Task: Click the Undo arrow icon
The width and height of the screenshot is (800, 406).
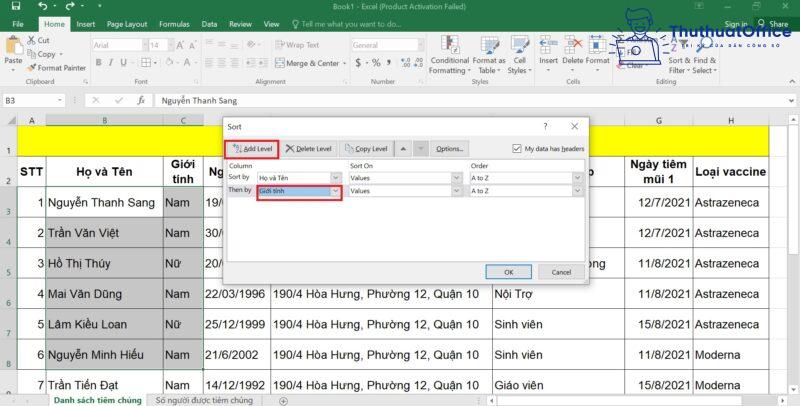Action: click(43, 7)
